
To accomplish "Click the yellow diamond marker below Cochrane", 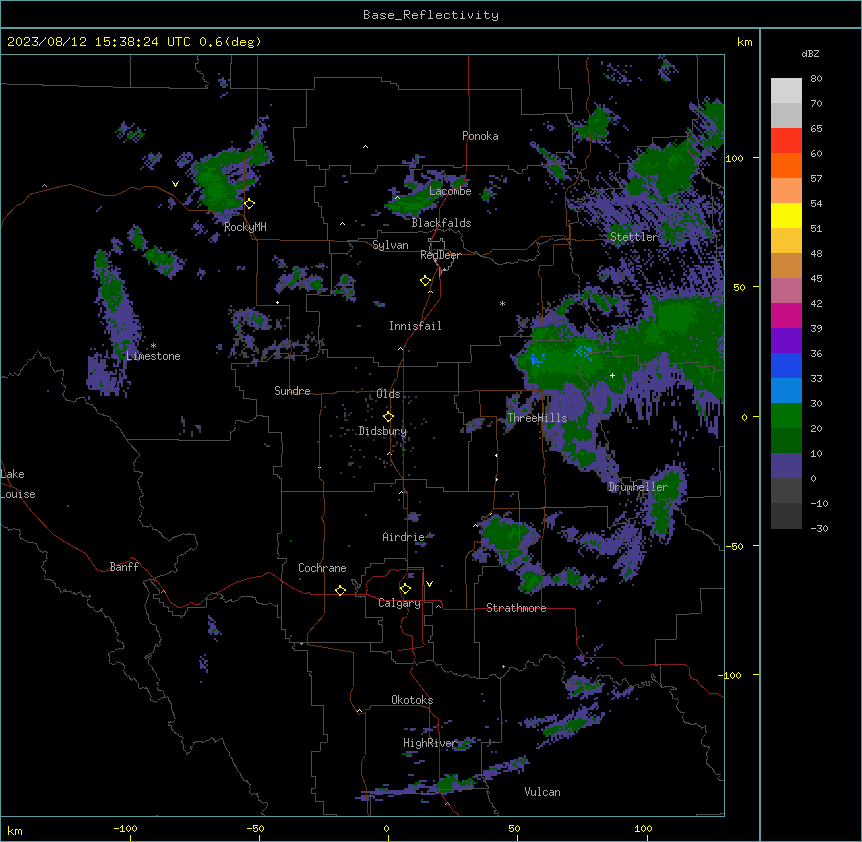I will click(340, 590).
